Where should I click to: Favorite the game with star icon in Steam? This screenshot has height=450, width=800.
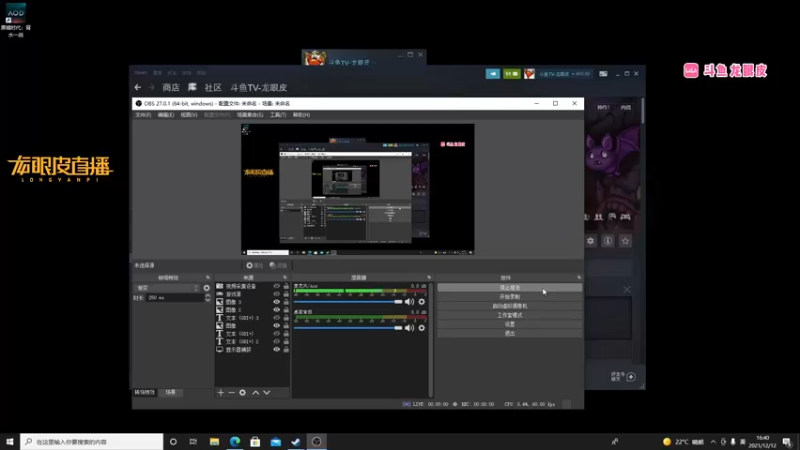[x=625, y=241]
